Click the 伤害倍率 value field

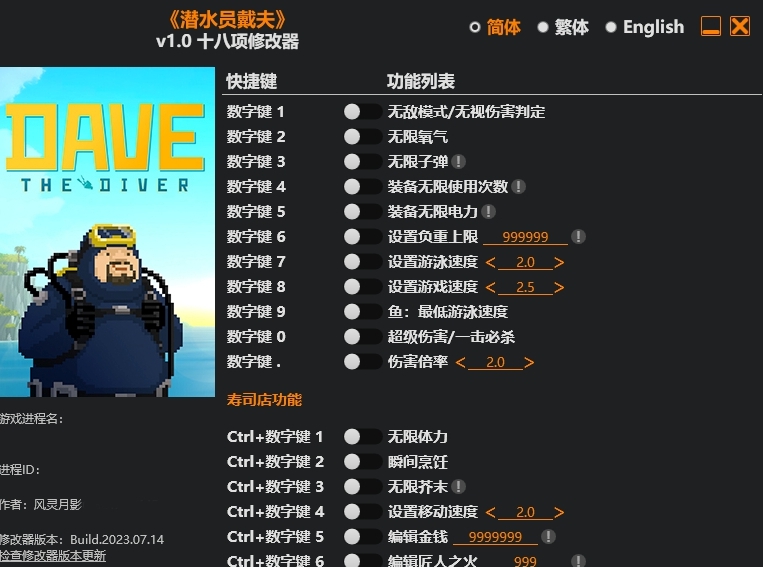click(495, 362)
